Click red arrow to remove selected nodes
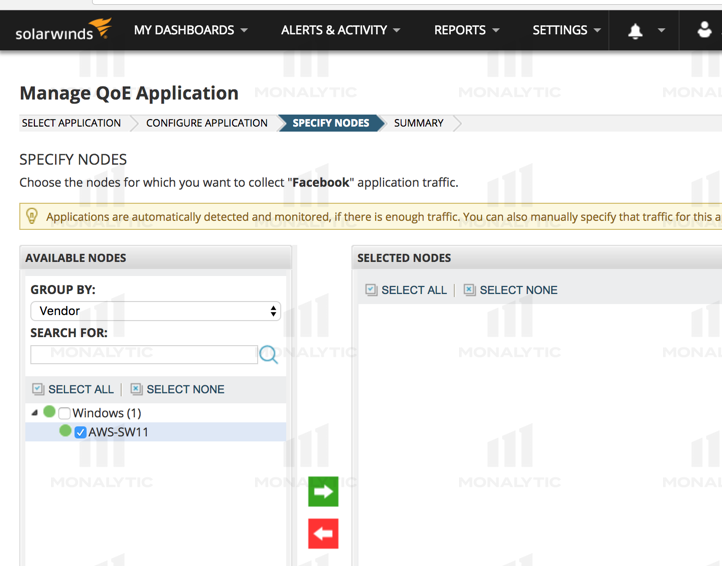 coord(323,534)
